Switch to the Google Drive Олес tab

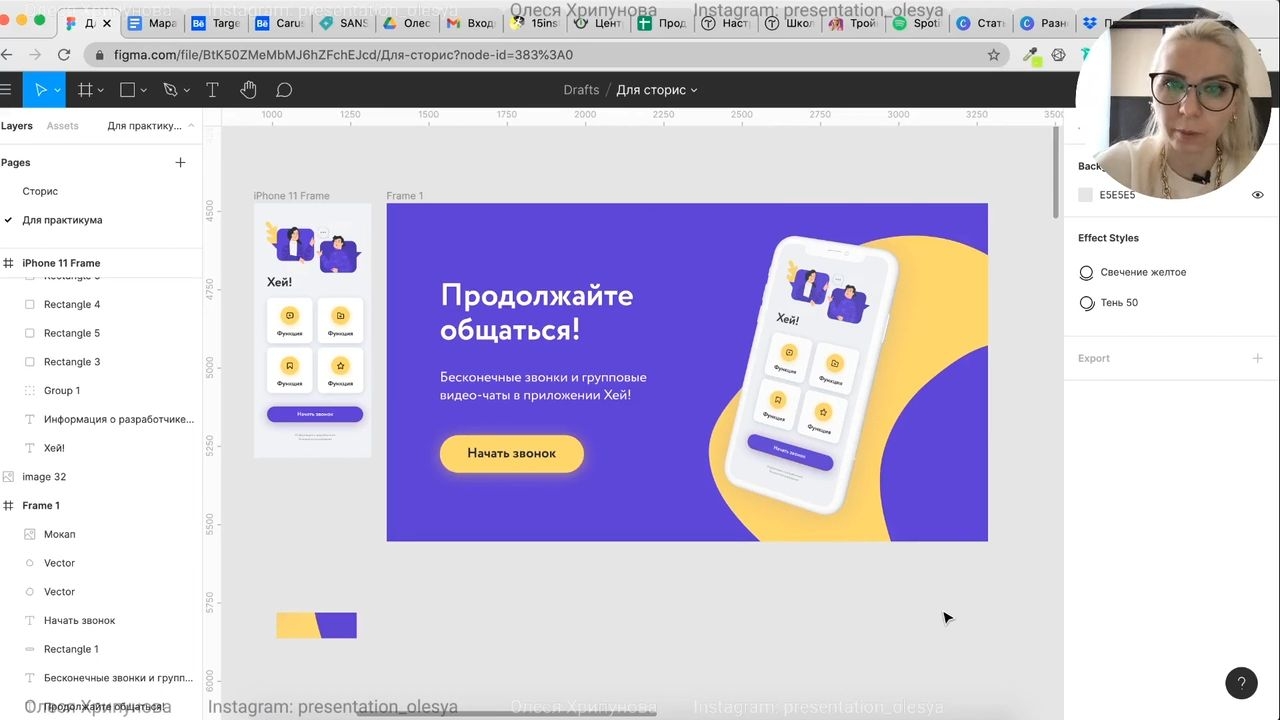(x=406, y=23)
